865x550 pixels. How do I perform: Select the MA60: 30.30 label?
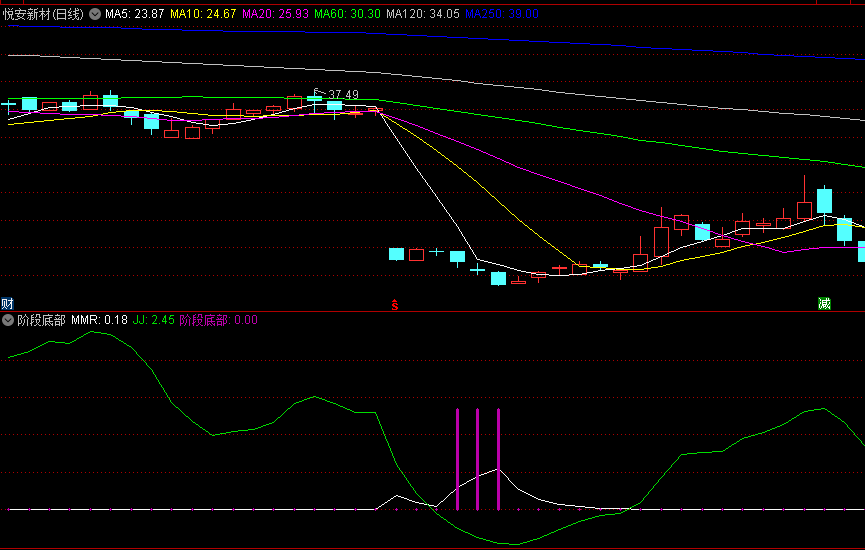pyautogui.click(x=348, y=14)
